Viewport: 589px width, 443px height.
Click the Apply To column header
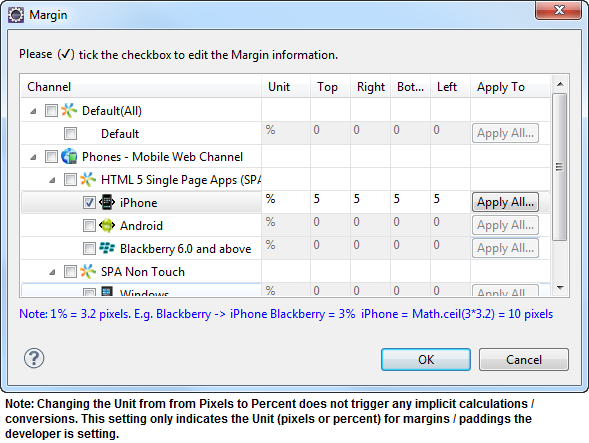(x=510, y=87)
